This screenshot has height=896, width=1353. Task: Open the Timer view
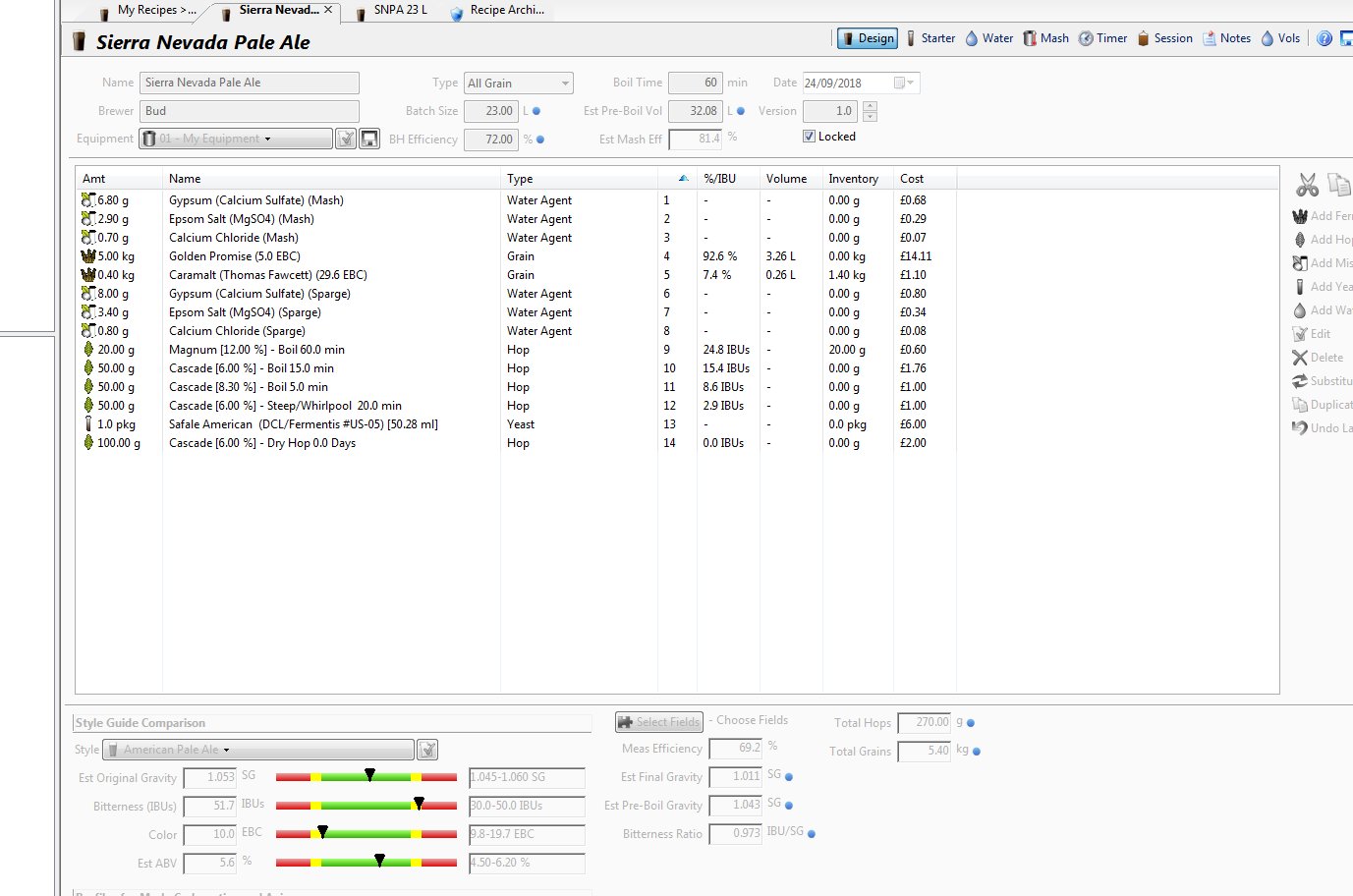click(1102, 38)
